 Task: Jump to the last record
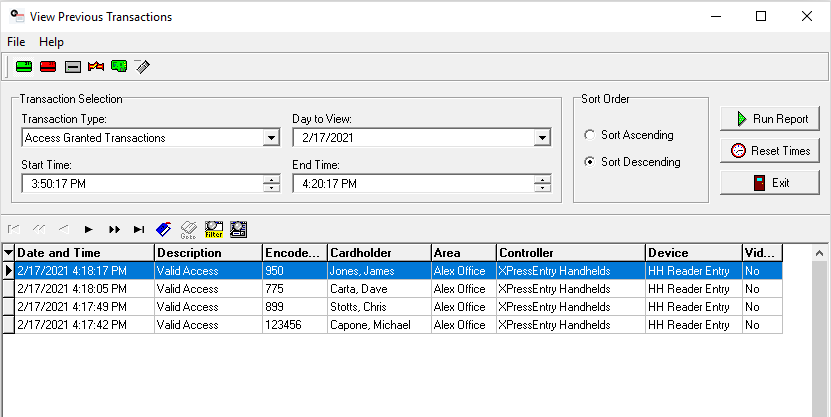(x=139, y=229)
